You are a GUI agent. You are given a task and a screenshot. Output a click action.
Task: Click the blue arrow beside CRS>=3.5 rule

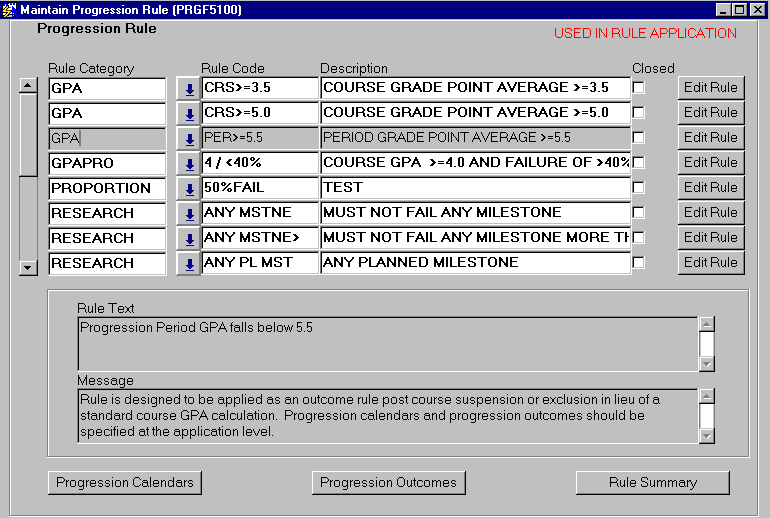(x=188, y=88)
